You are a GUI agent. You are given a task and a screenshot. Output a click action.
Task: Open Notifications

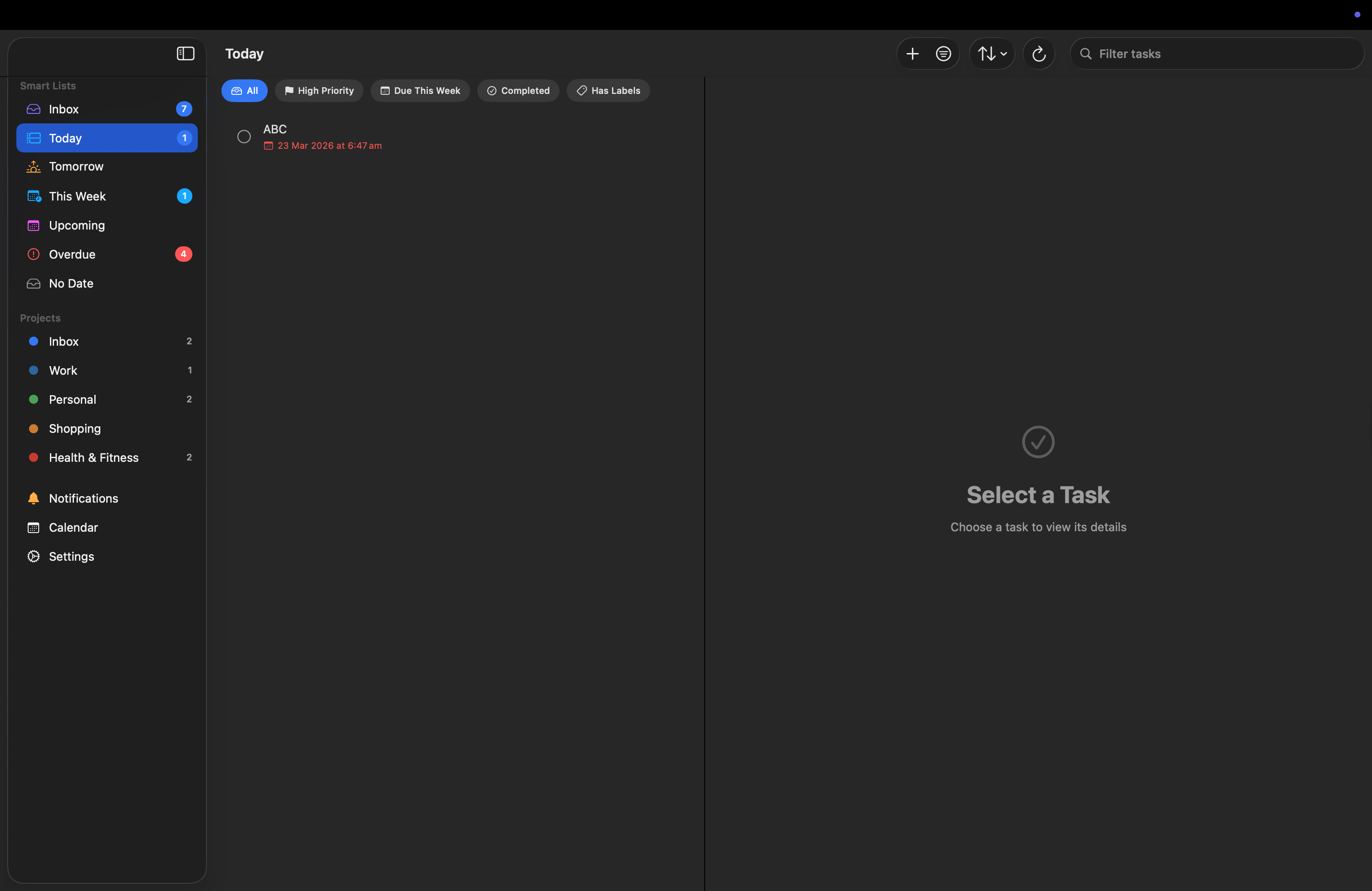click(x=107, y=499)
